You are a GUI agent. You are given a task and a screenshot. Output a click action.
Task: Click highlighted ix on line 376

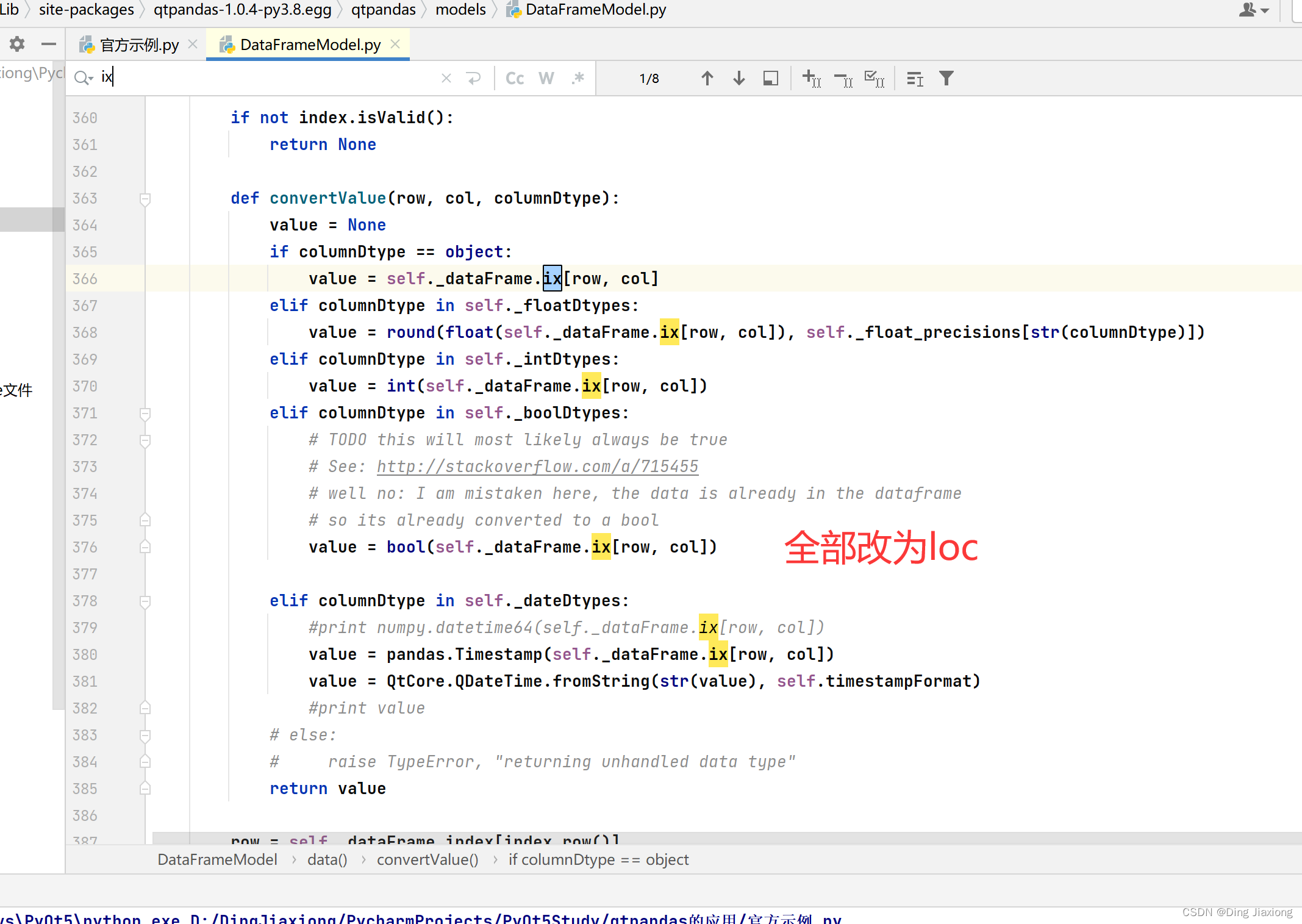[x=601, y=547]
